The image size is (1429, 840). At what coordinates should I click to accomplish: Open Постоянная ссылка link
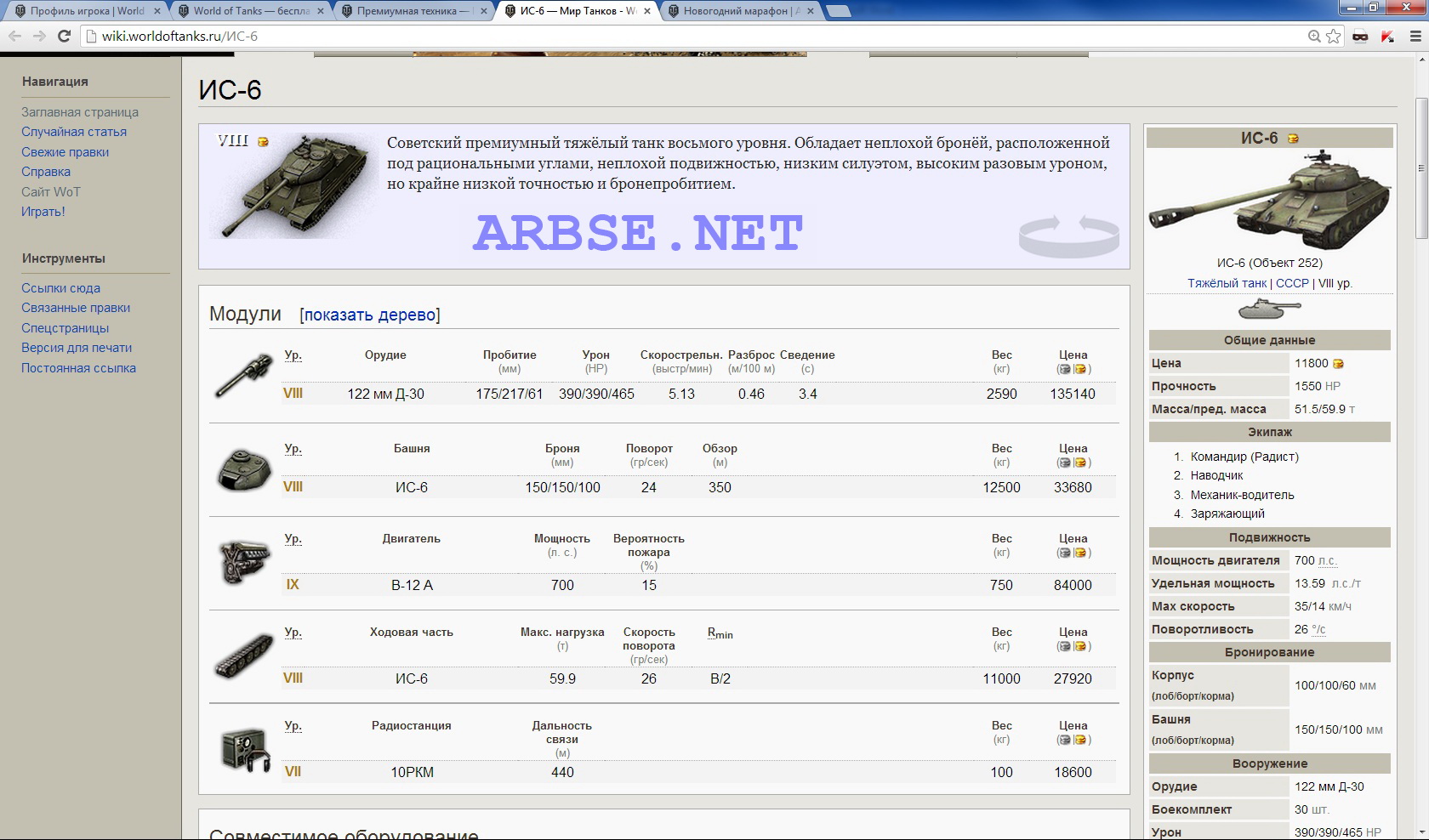pyautogui.click(x=78, y=368)
